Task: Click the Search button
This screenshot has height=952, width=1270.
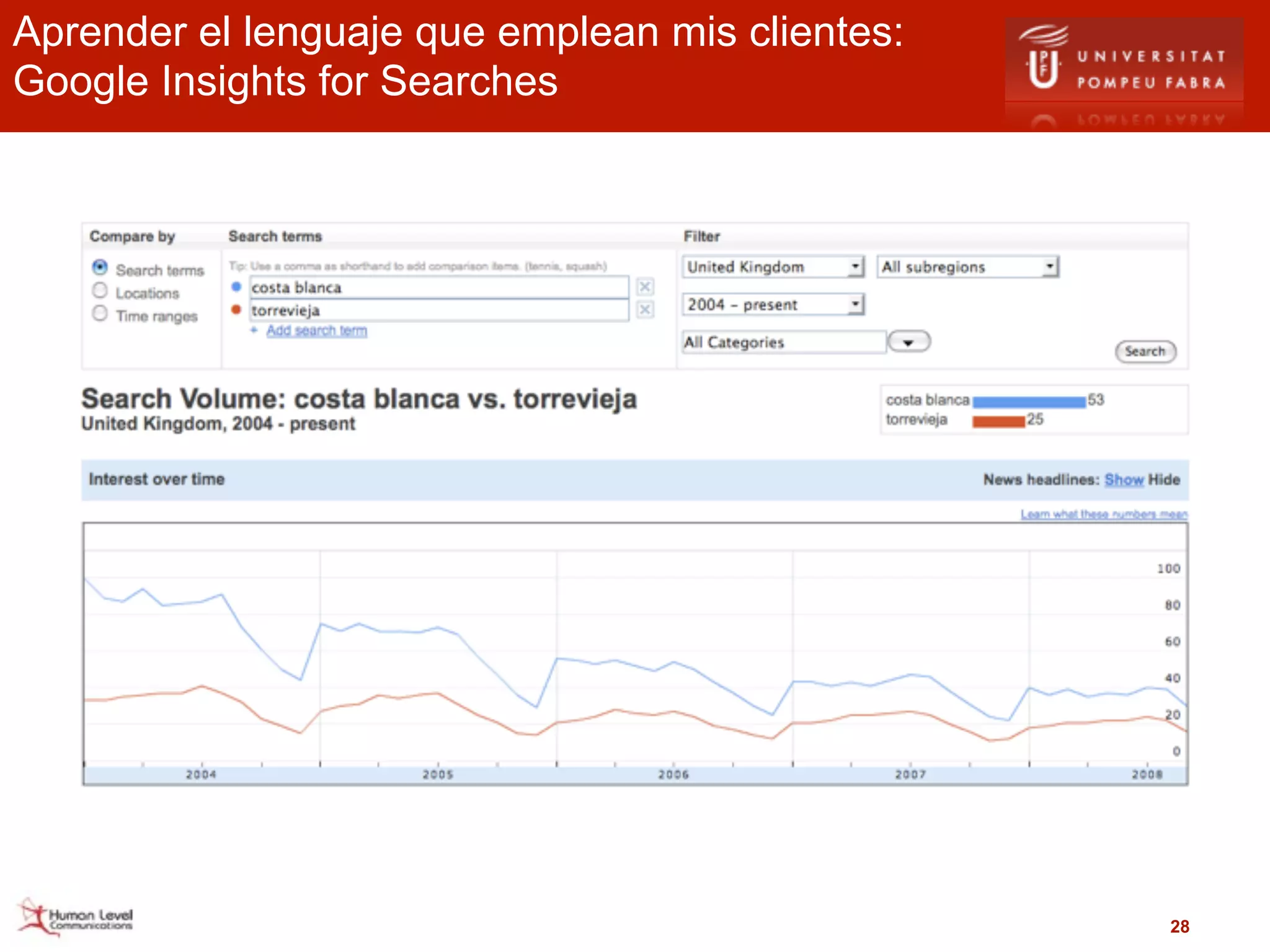Action: 1145,351
